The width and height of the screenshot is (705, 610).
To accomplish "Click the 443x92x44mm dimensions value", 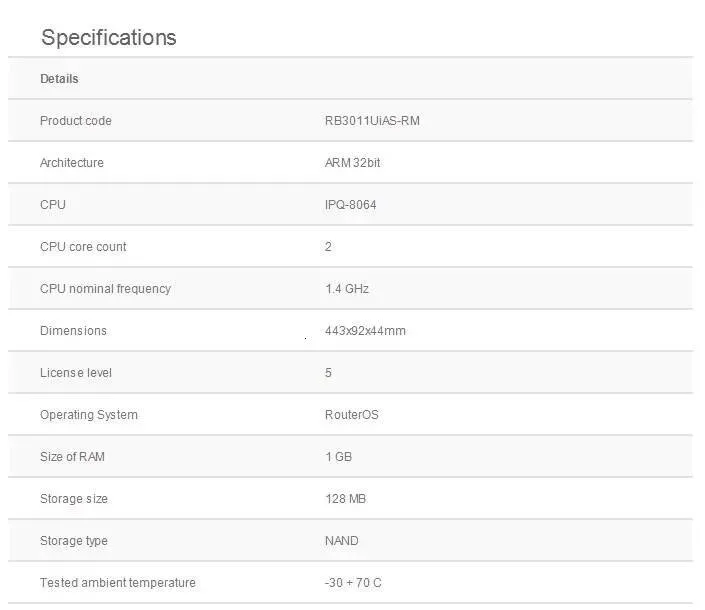I will 365,331.
